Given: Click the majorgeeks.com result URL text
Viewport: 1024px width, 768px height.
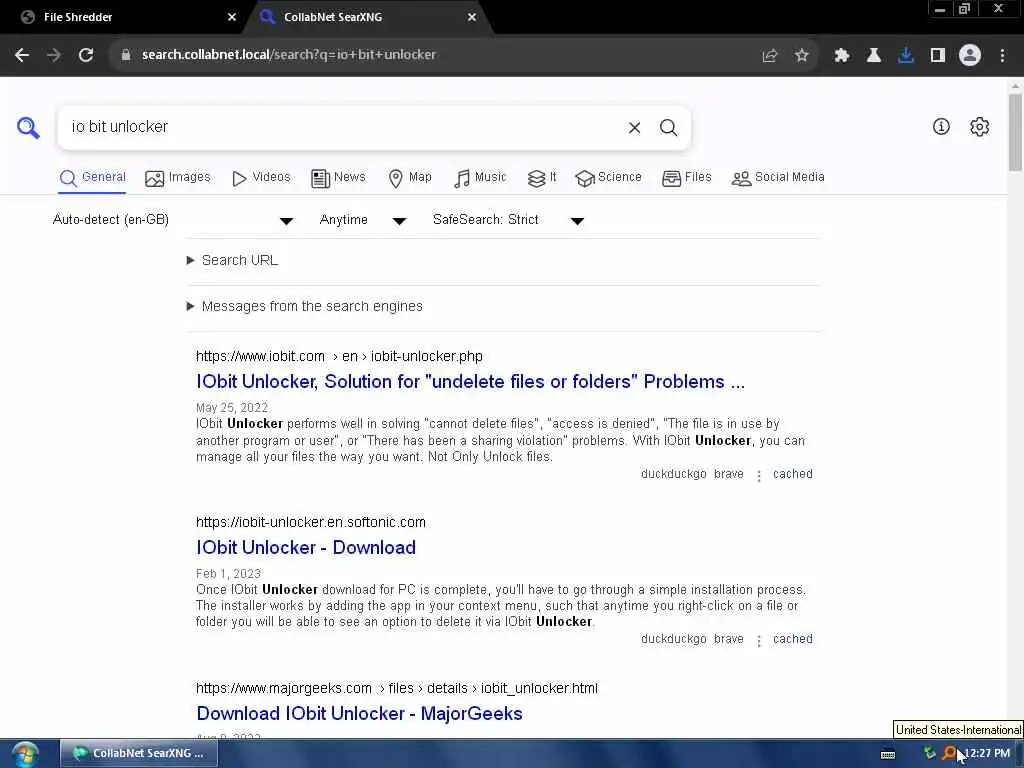Looking at the screenshot, I should (x=397, y=688).
